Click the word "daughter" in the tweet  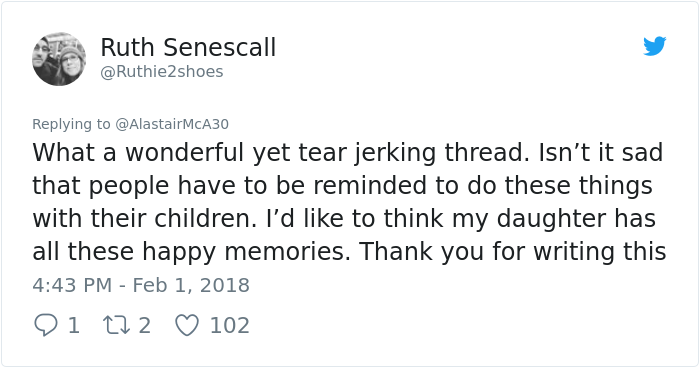click(551, 218)
